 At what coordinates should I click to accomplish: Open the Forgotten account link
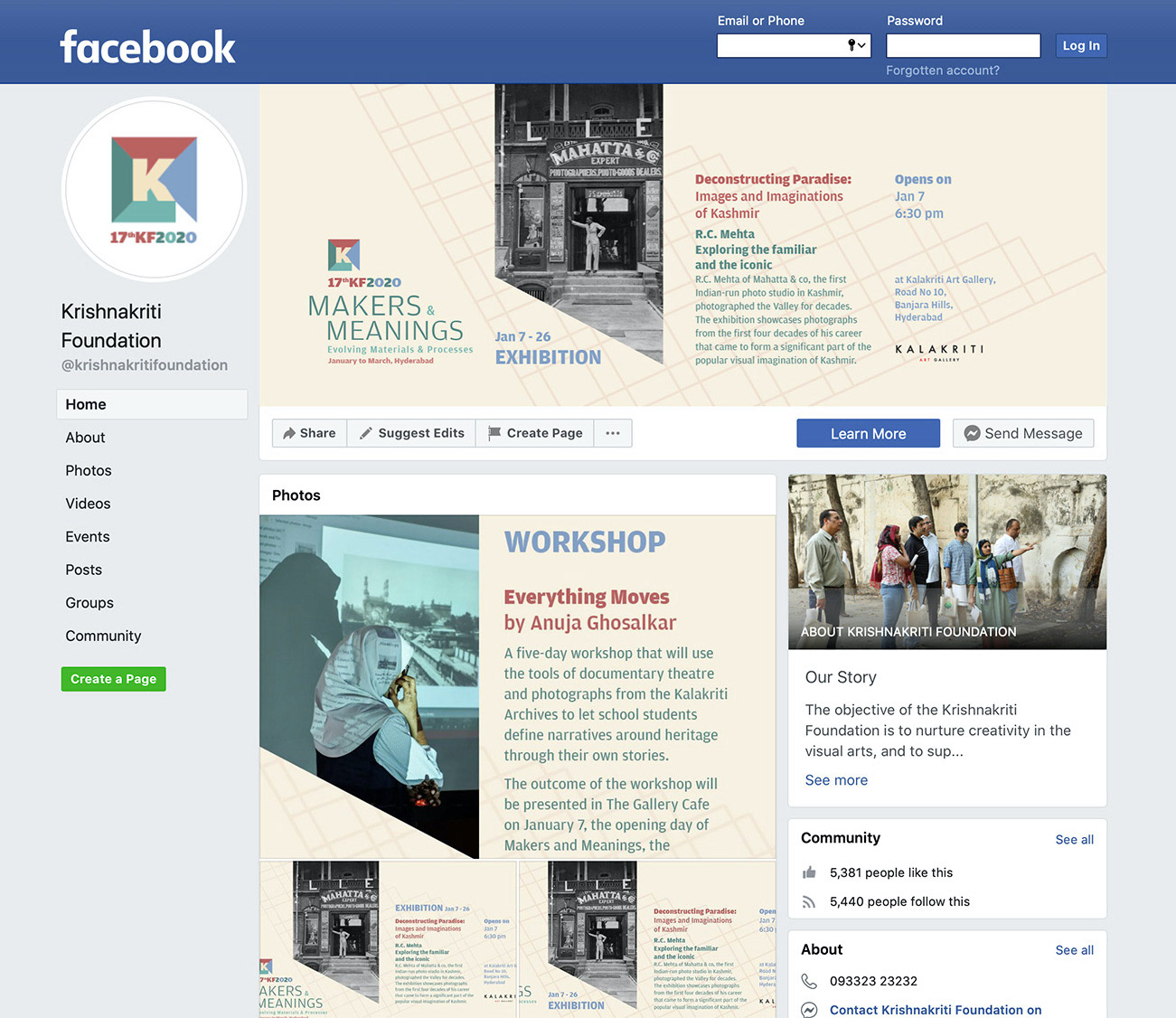point(942,71)
